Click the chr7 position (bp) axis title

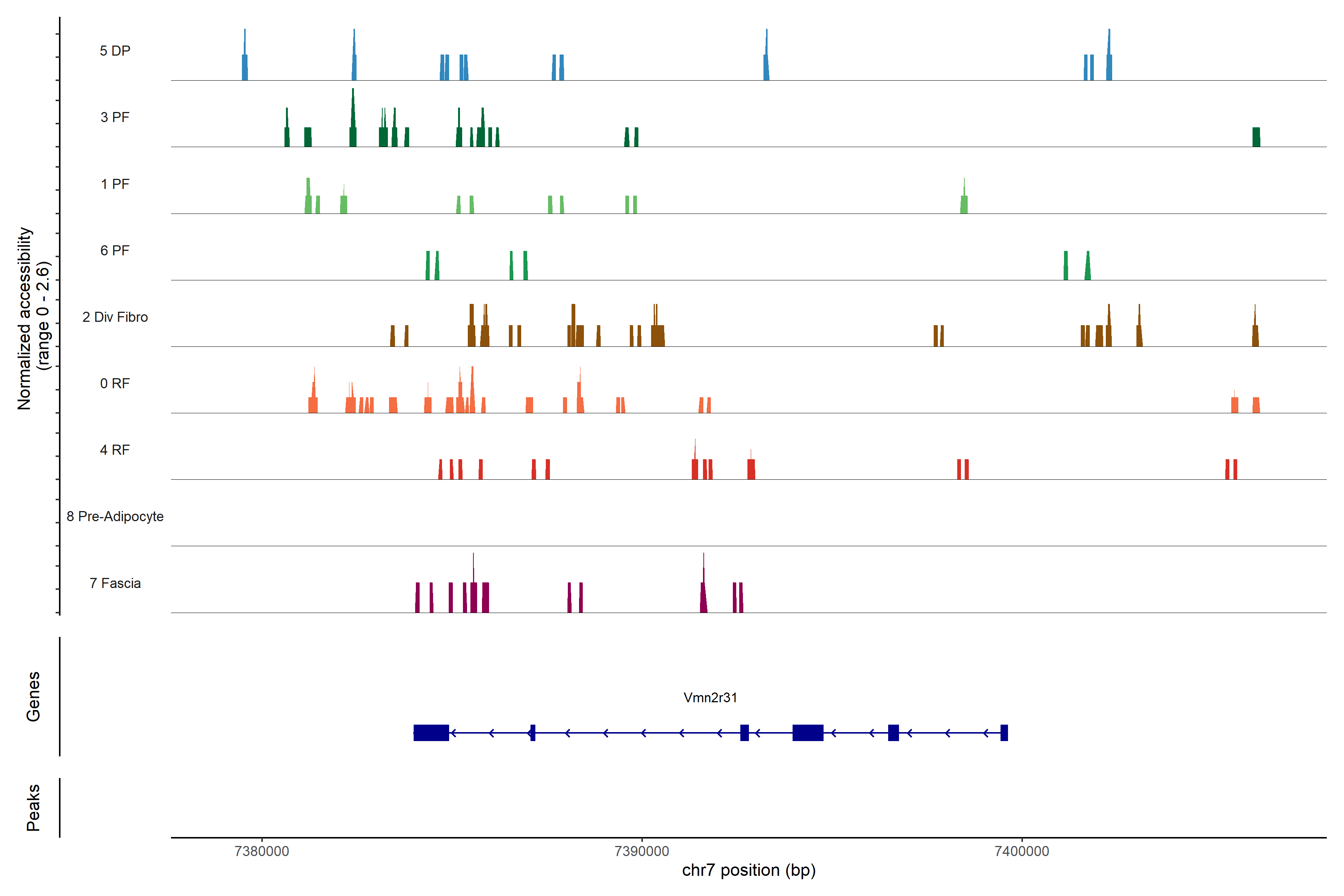(749, 870)
